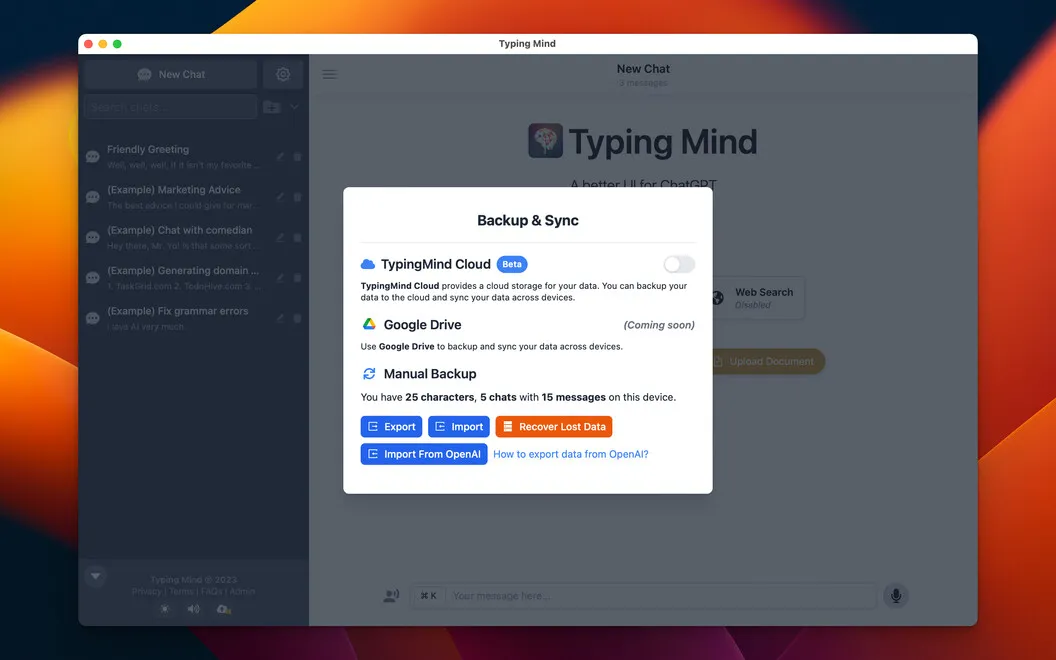Click the Terms footer link

tap(181, 591)
